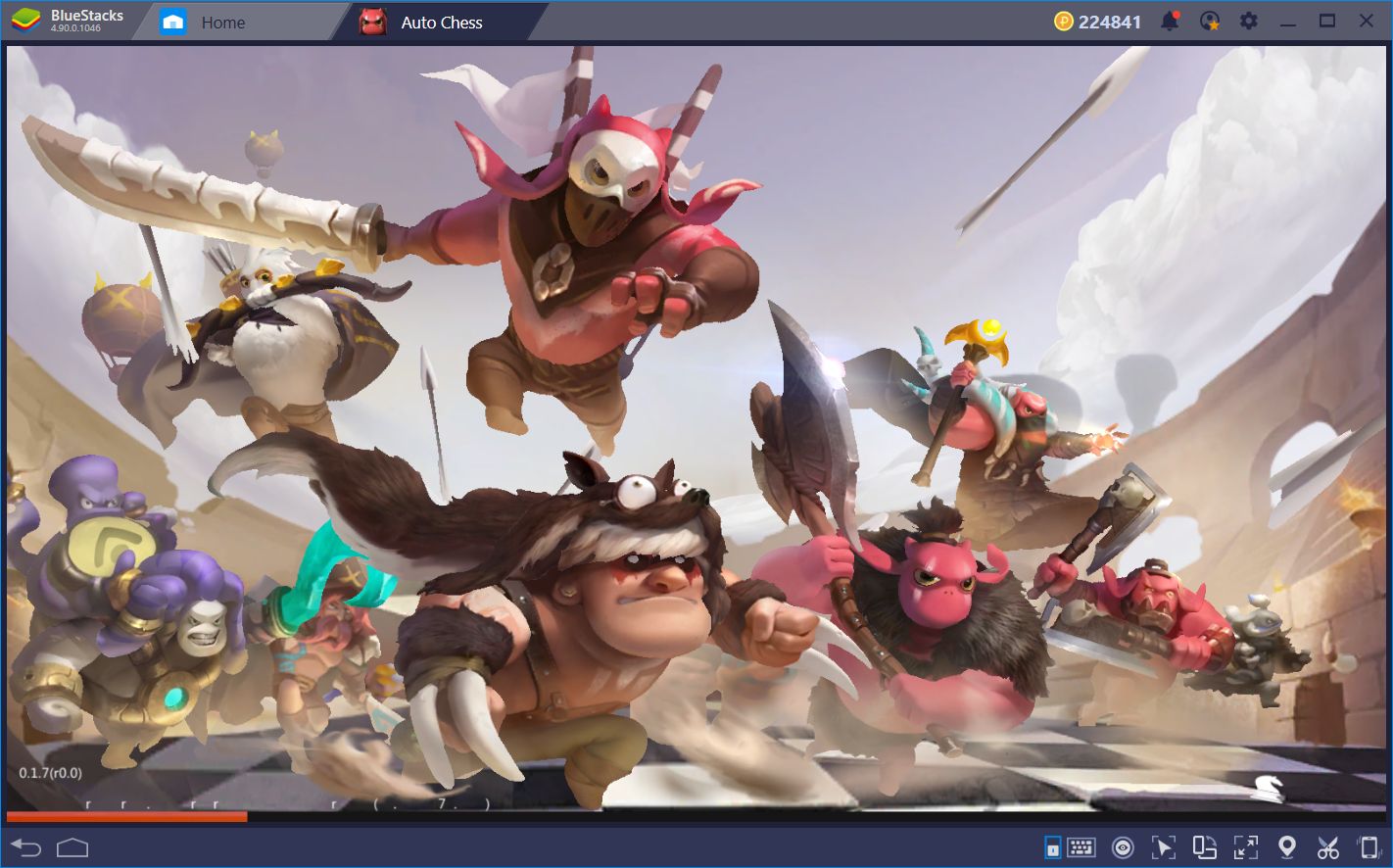Open the BlueStacks points coin icon
Image resolution: width=1393 pixels, height=868 pixels.
coord(1064,22)
